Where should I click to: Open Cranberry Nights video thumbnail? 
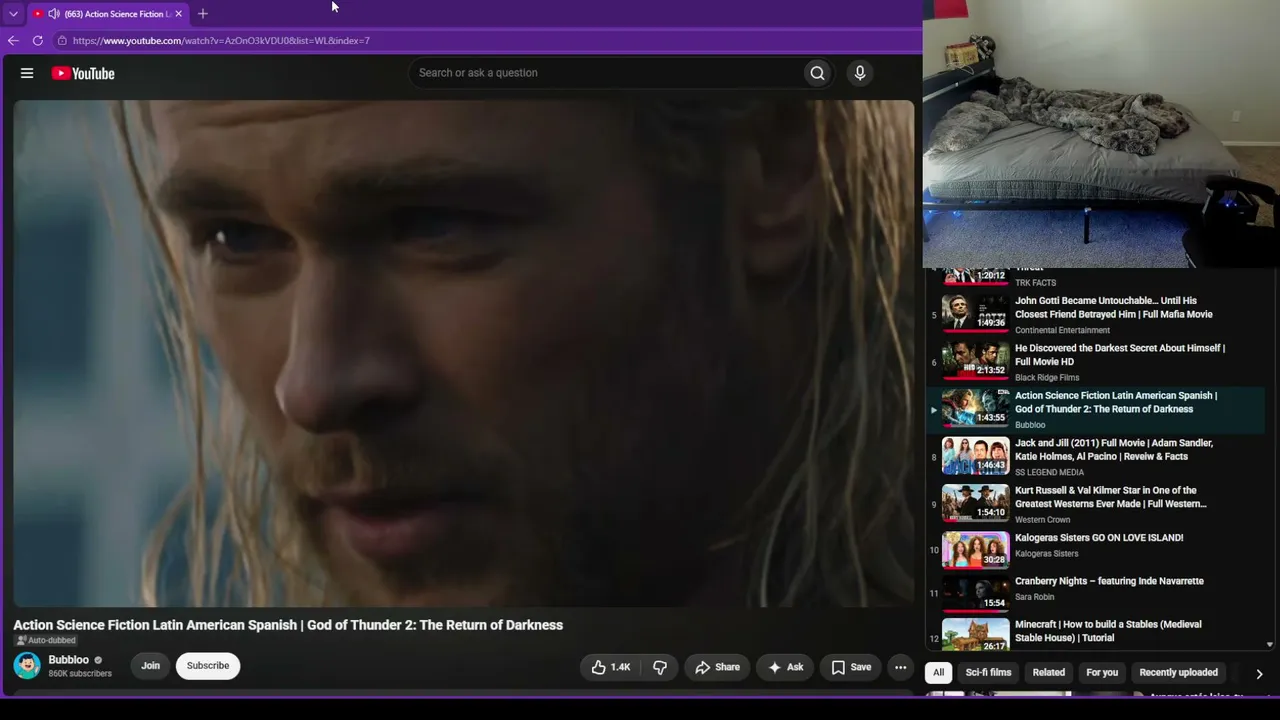pos(976,594)
